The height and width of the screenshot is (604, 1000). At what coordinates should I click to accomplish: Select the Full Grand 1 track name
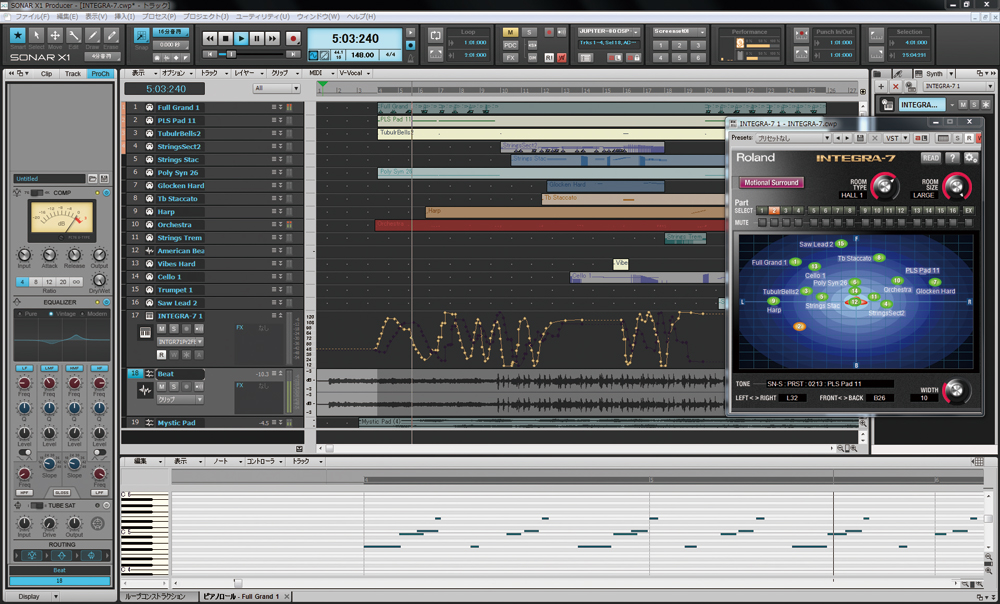click(179, 107)
